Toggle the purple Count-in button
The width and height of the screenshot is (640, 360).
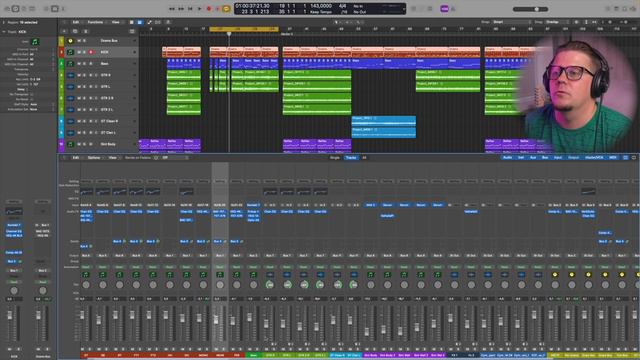(444, 9)
